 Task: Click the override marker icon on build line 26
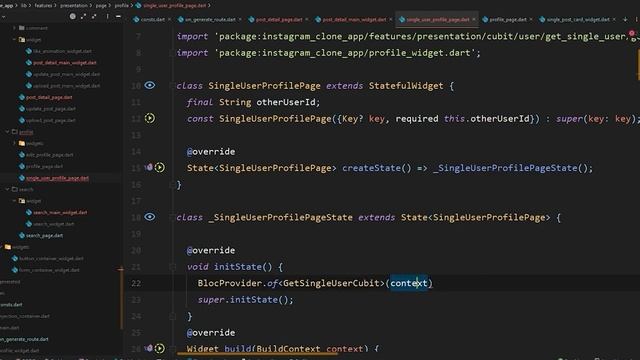coord(149,348)
